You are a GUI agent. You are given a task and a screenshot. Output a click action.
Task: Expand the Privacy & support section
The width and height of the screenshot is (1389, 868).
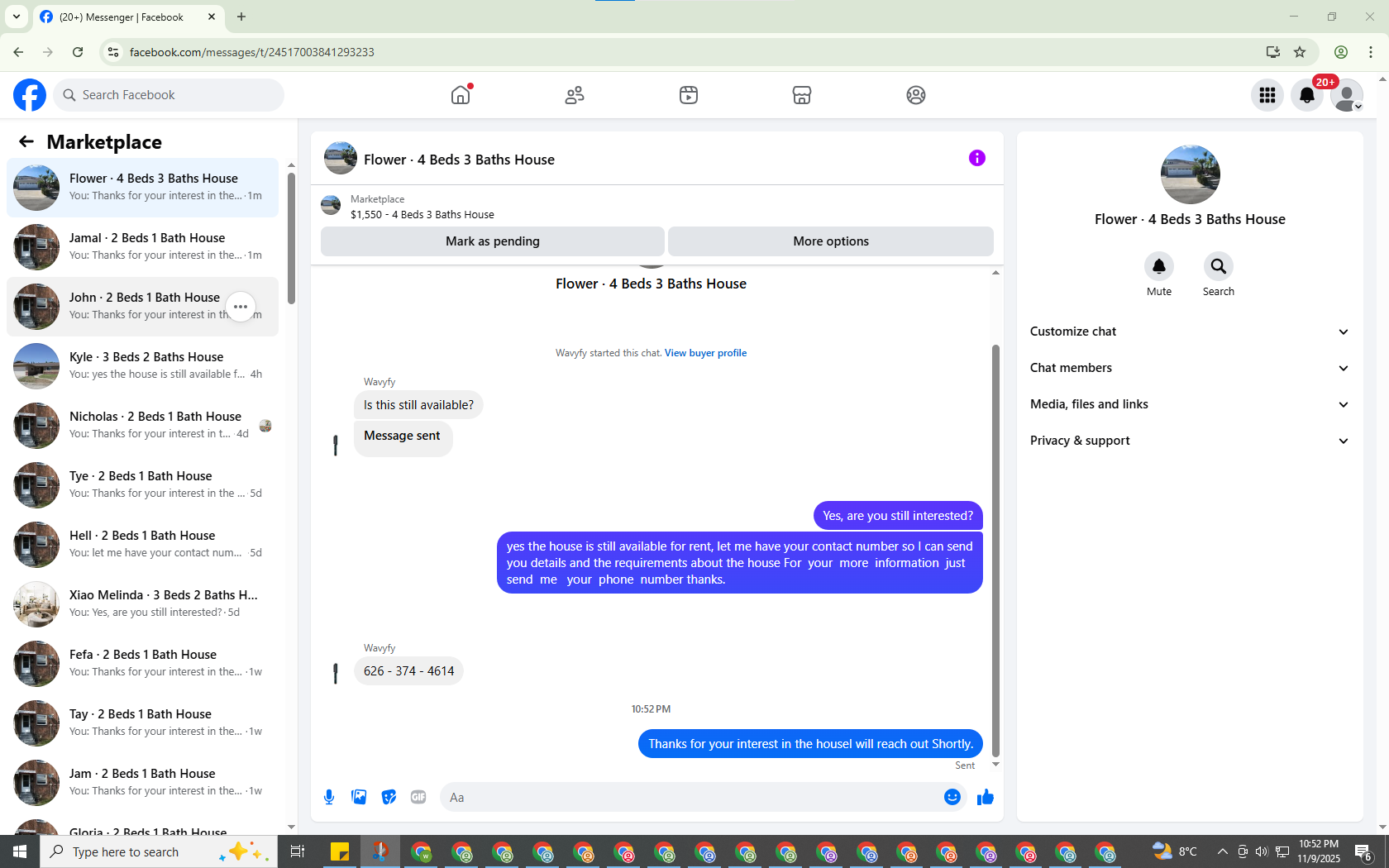point(1190,441)
